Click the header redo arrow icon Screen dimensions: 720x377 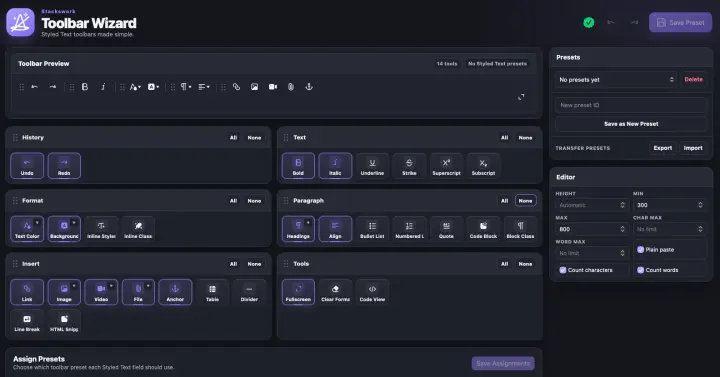click(634, 23)
